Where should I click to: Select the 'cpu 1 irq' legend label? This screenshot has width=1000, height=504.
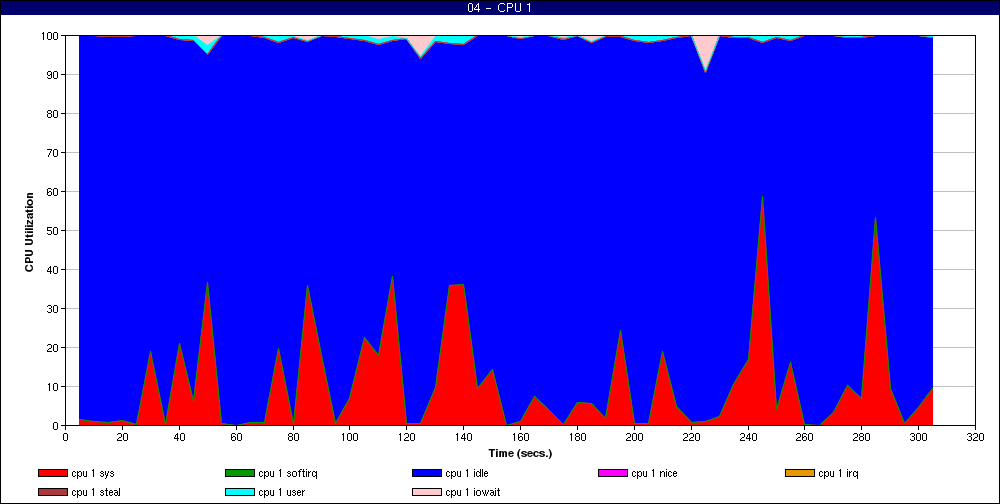click(x=839, y=473)
